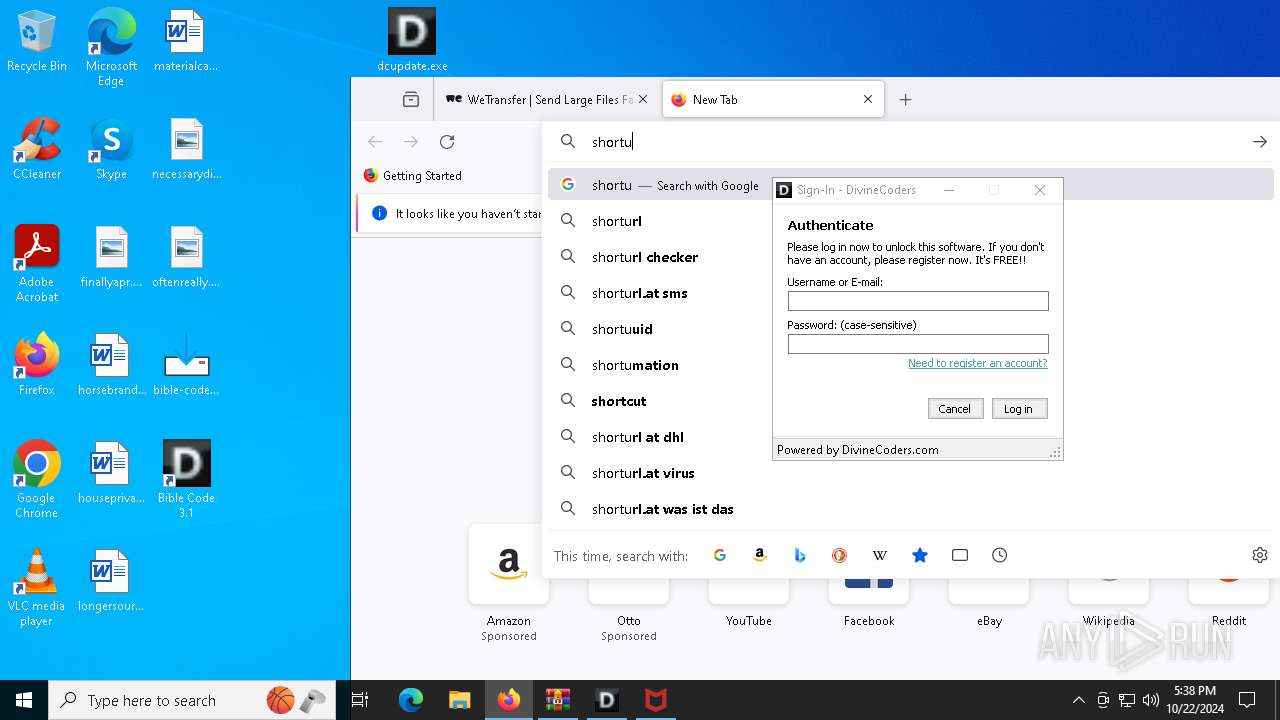Search this time in History clock
This screenshot has width=1280, height=720.
click(1000, 555)
